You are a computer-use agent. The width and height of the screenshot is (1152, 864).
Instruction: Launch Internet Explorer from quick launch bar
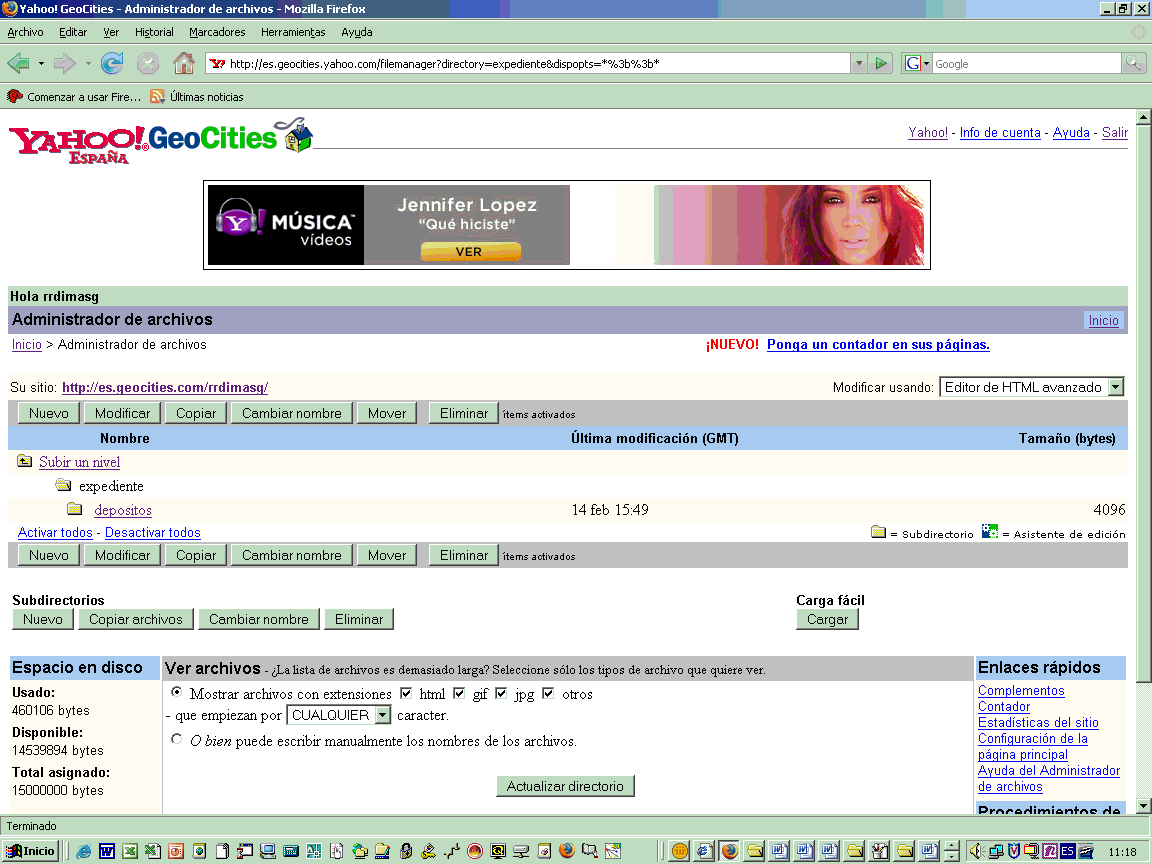click(x=84, y=851)
